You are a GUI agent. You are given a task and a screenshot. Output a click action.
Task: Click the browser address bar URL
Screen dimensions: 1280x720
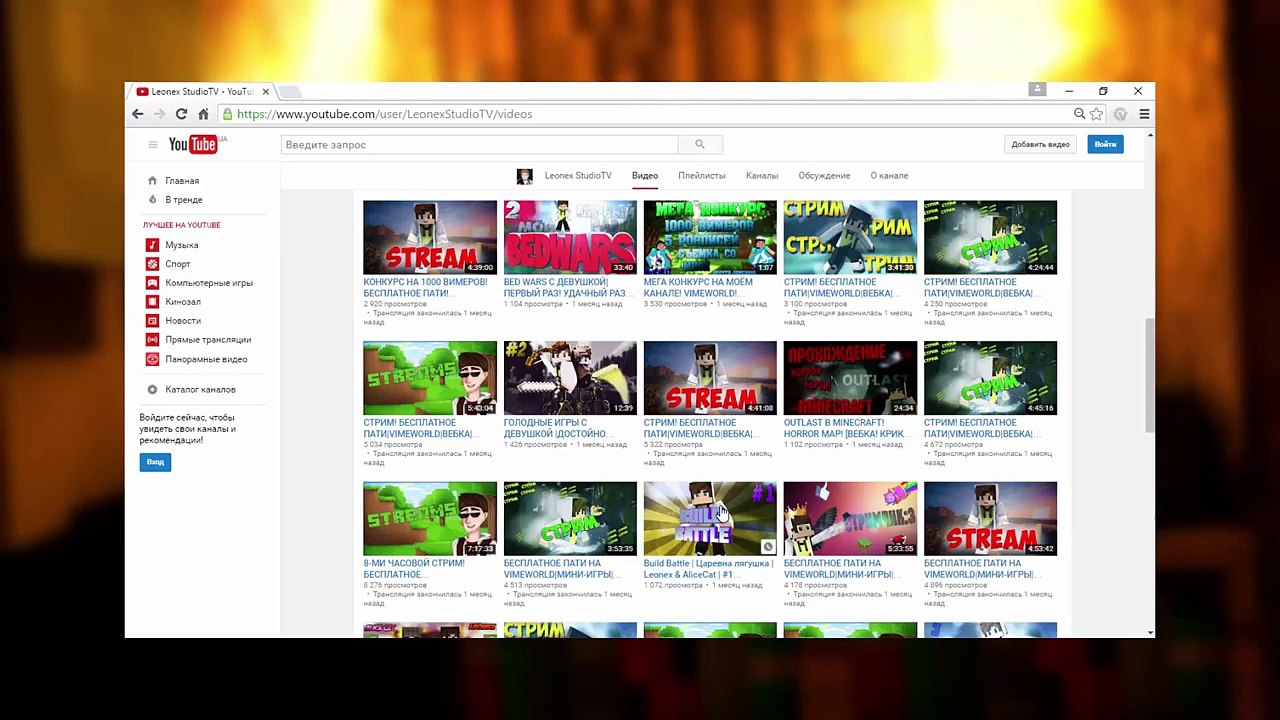[x=385, y=114]
